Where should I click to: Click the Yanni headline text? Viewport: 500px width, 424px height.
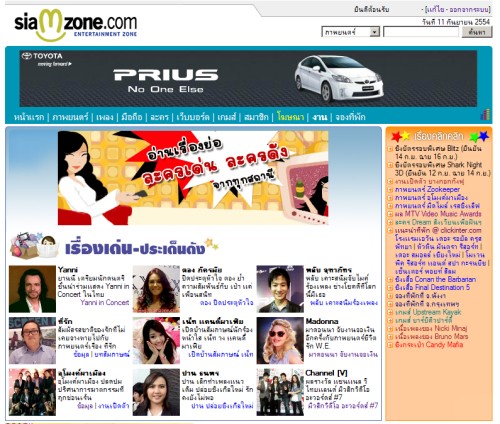tap(68, 270)
